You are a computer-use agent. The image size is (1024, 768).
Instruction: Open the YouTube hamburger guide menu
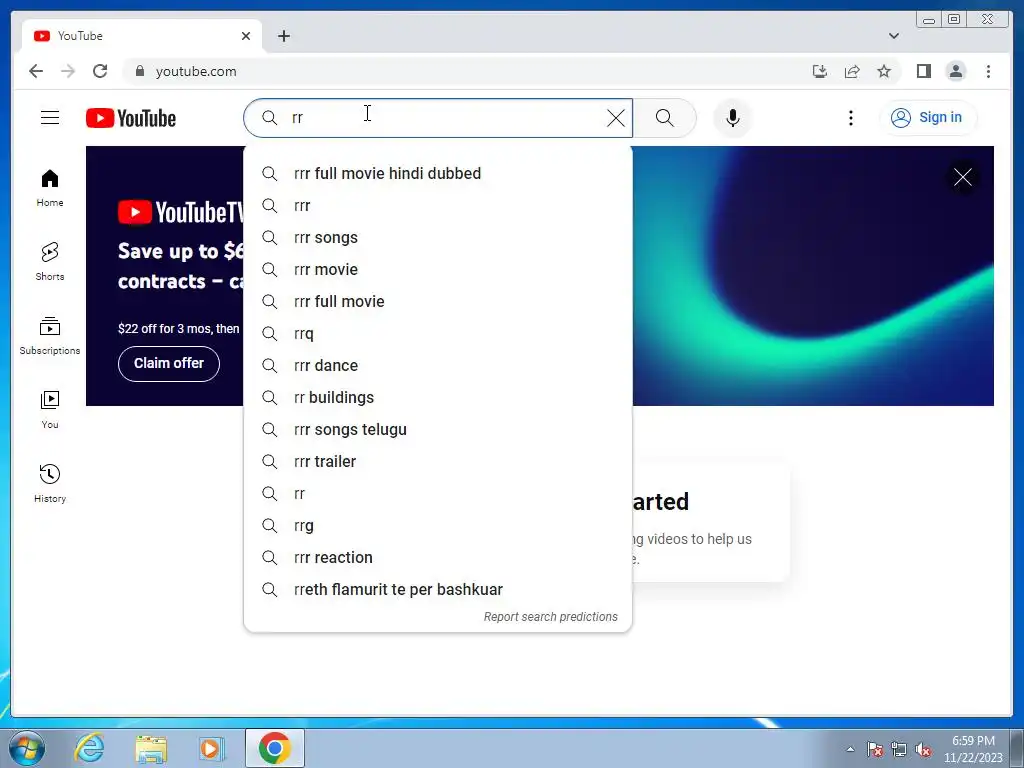pos(50,118)
